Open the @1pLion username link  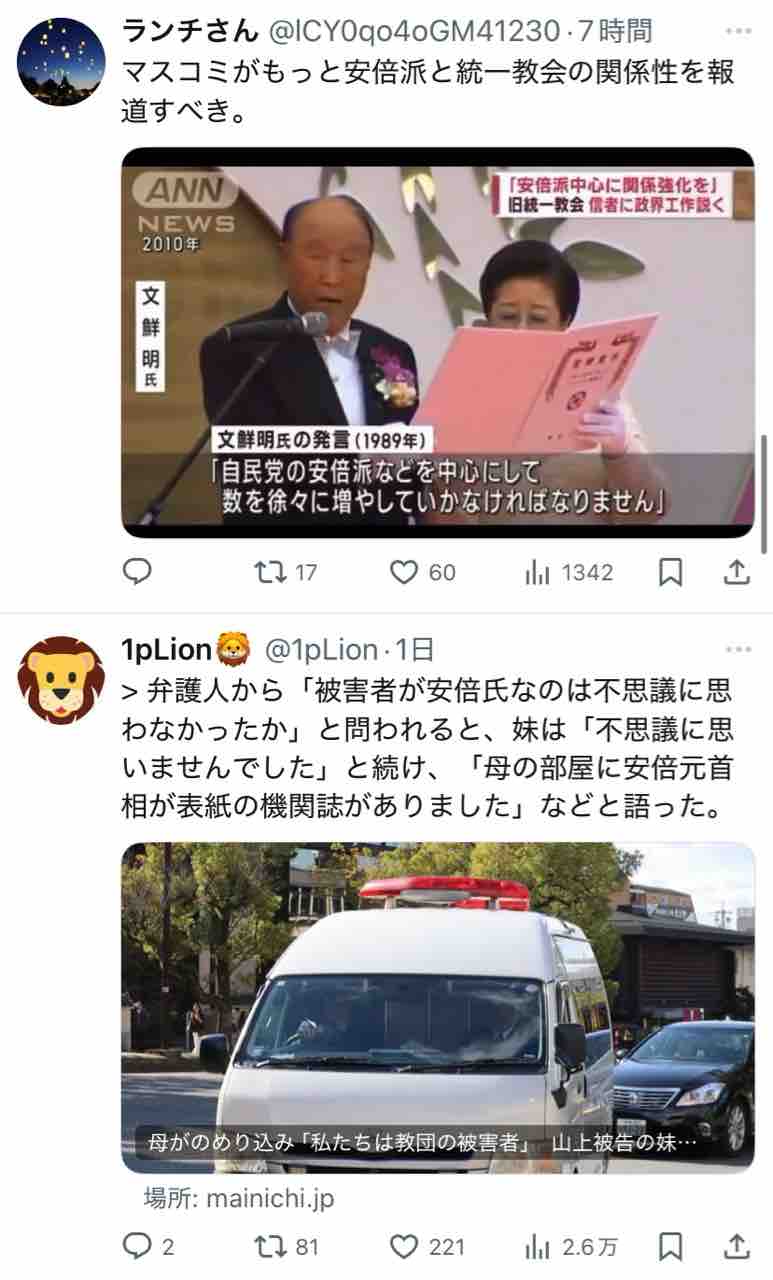click(320, 650)
